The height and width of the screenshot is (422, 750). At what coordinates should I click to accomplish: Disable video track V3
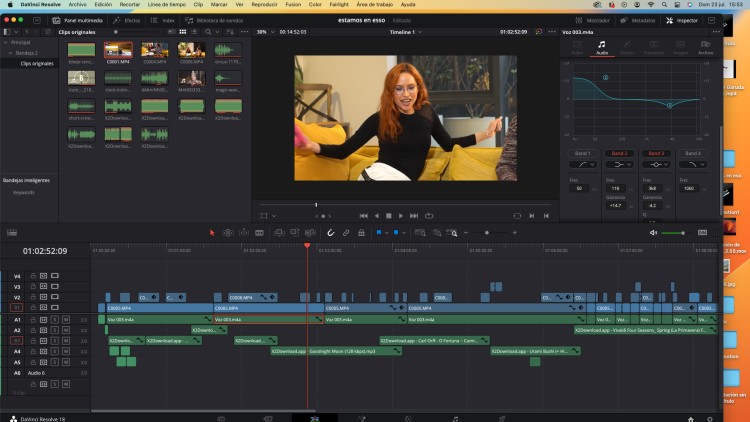pos(55,287)
